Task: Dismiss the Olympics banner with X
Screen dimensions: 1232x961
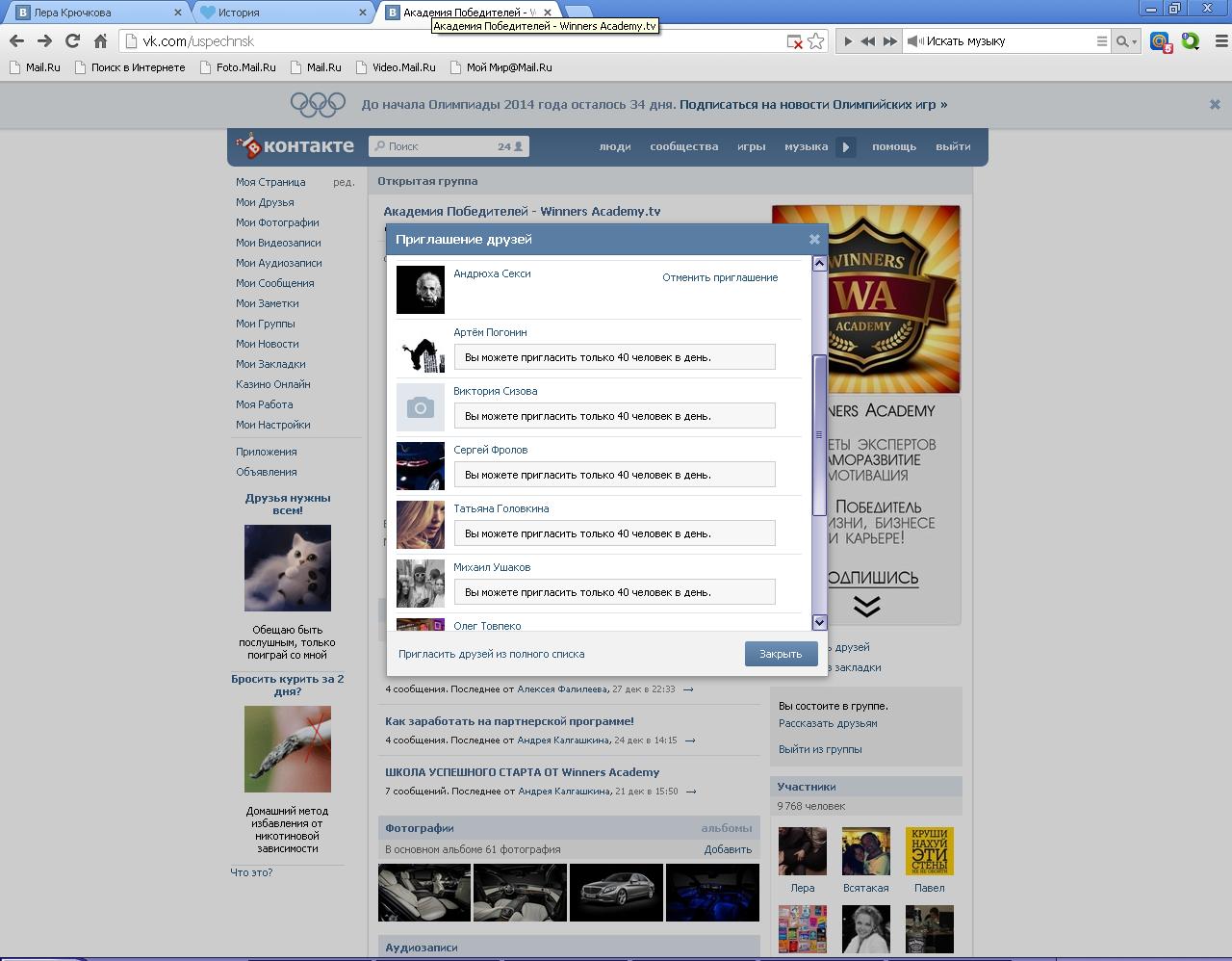Action: (x=1215, y=104)
